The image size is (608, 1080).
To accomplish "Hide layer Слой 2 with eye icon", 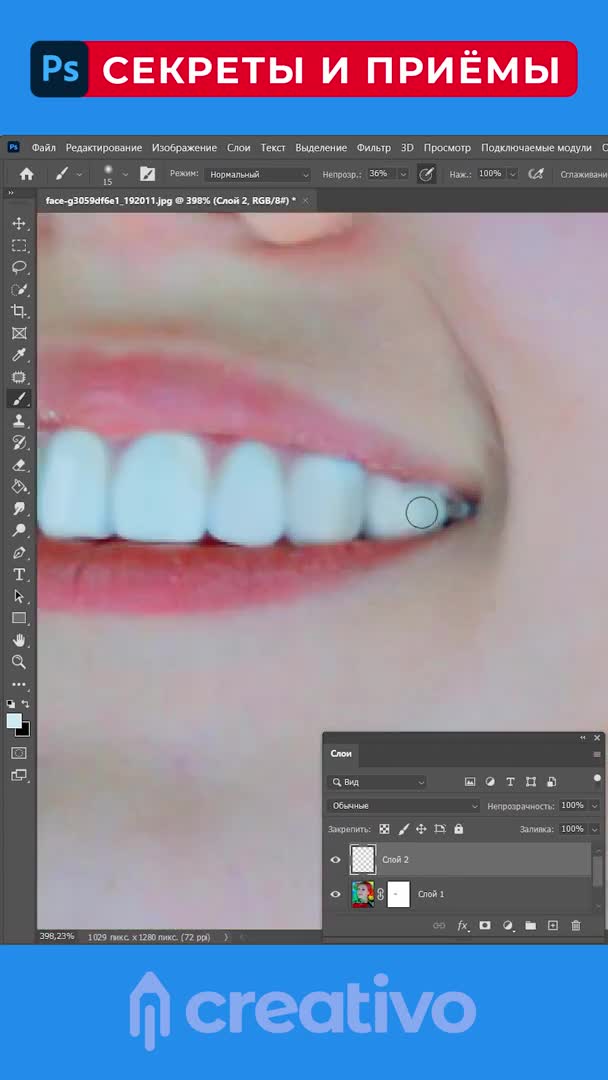I will pyautogui.click(x=335, y=859).
